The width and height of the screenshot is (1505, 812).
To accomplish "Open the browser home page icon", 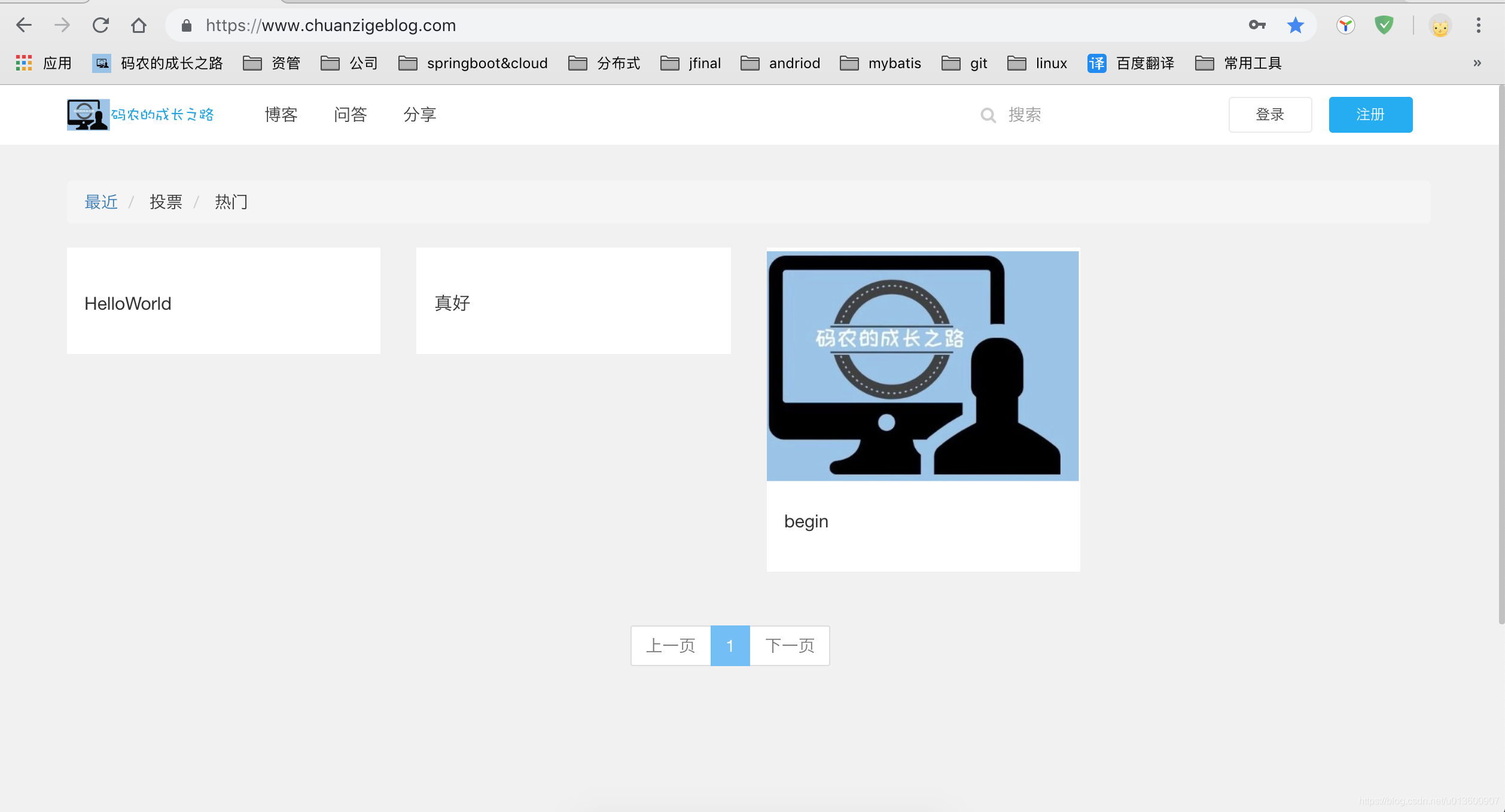I will click(139, 25).
